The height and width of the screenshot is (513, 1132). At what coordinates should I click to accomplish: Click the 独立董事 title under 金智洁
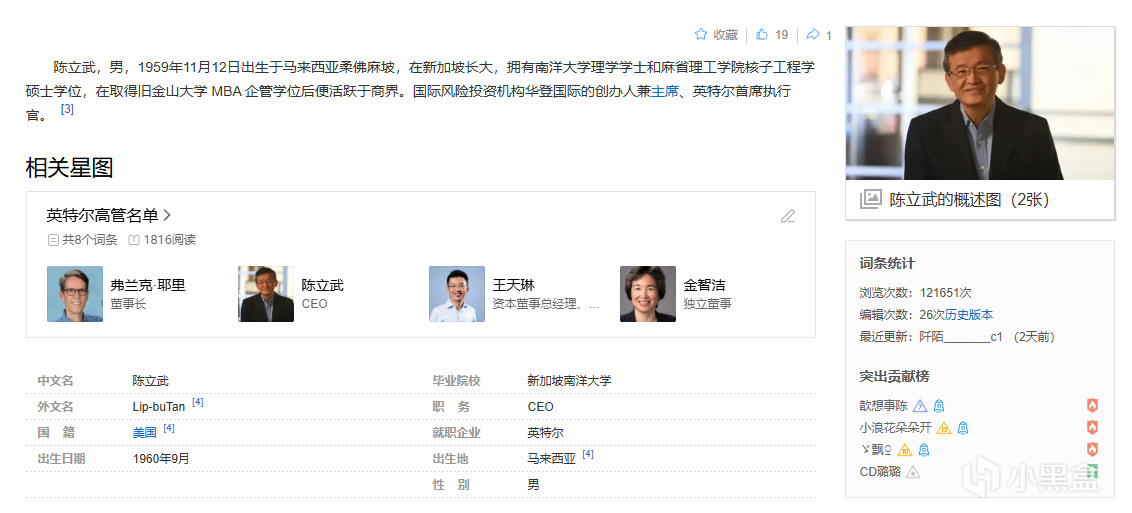(708, 304)
